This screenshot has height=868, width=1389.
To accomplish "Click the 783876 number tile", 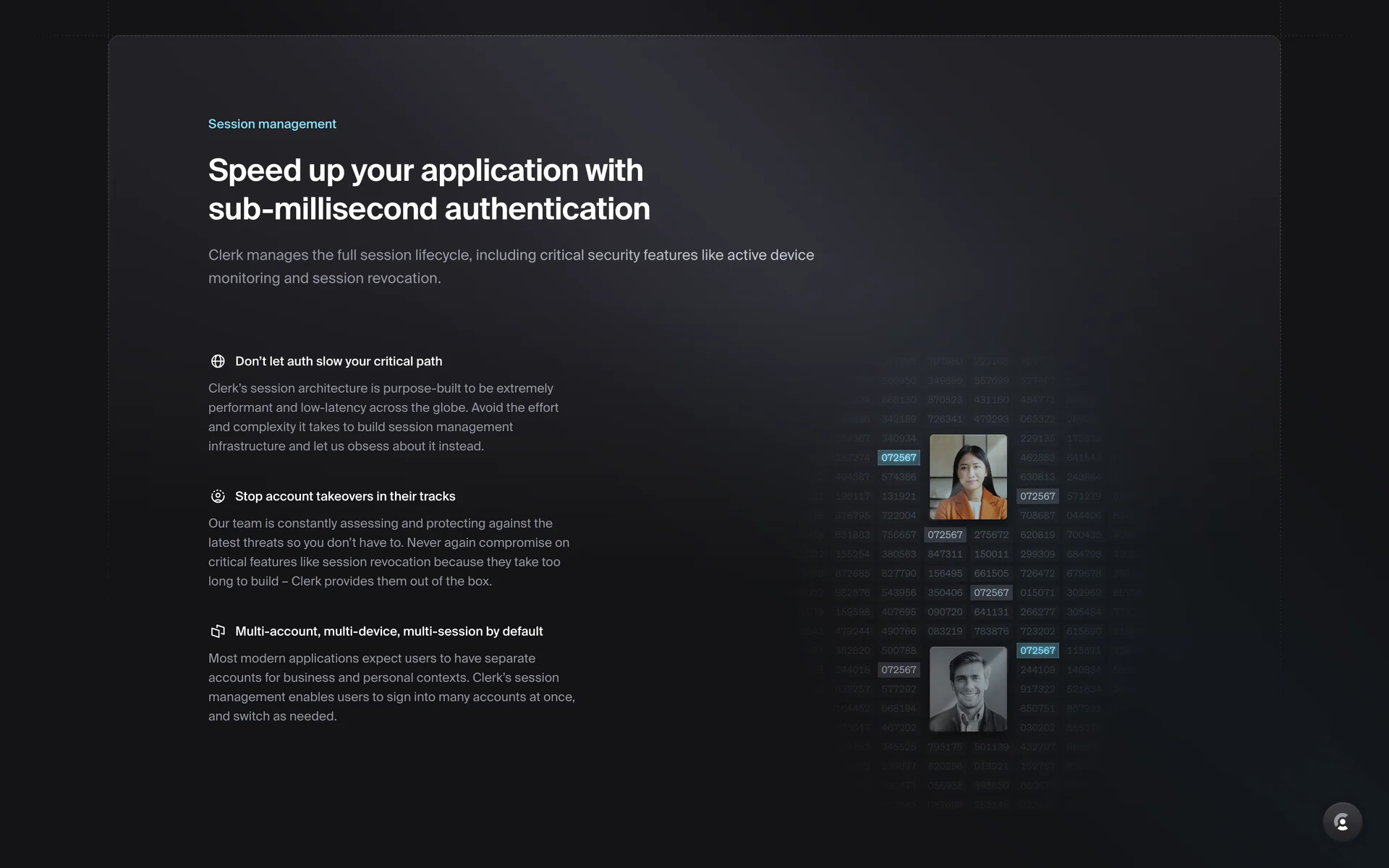I will [x=991, y=631].
